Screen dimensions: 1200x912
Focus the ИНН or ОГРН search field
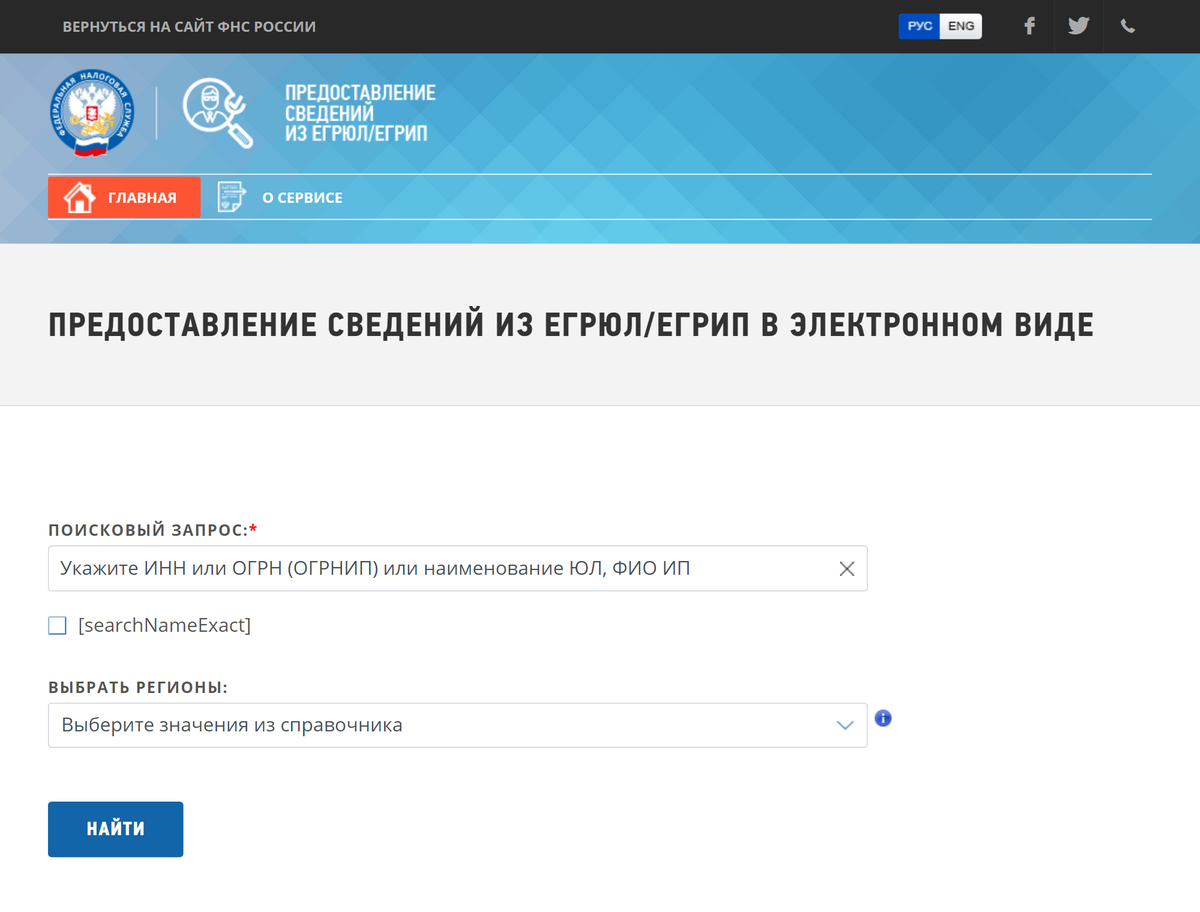pyautogui.click(x=458, y=568)
